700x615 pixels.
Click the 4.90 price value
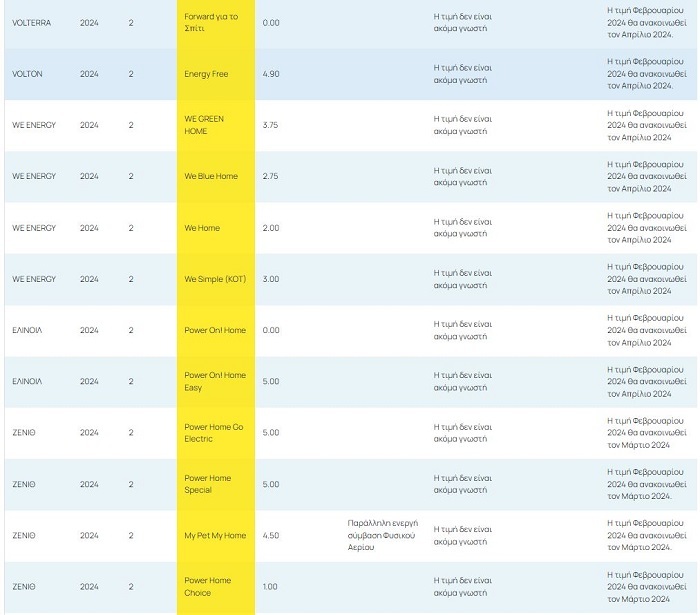pyautogui.click(x=271, y=74)
